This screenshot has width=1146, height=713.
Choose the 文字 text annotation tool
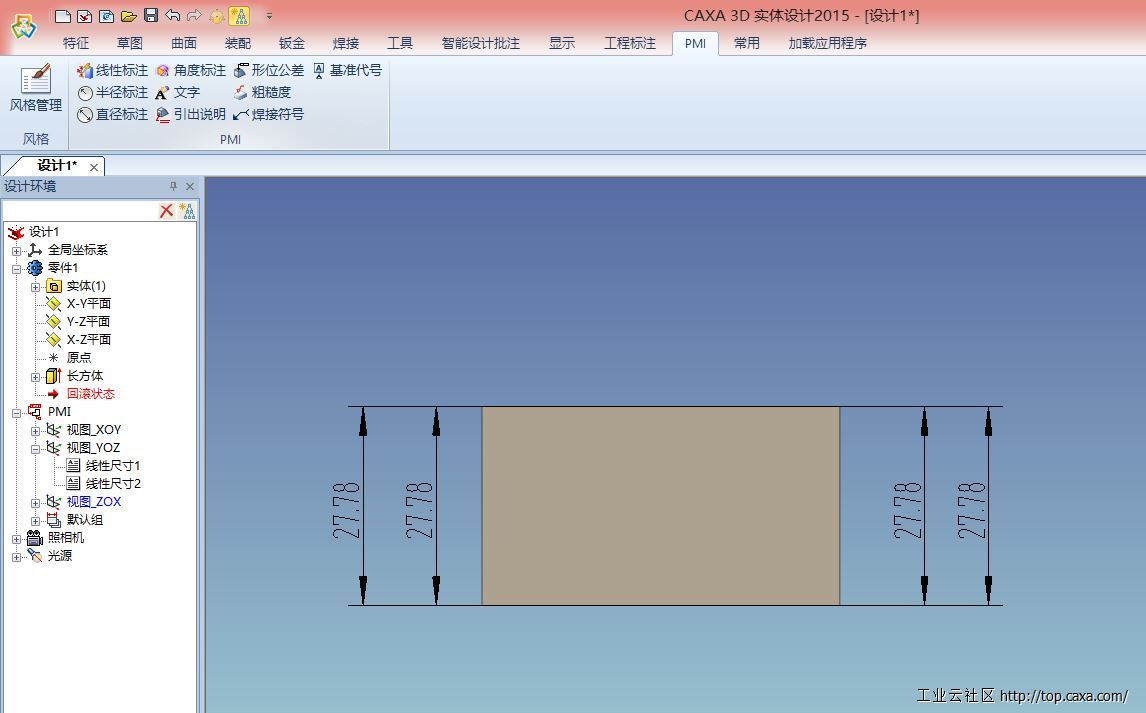click(x=178, y=92)
